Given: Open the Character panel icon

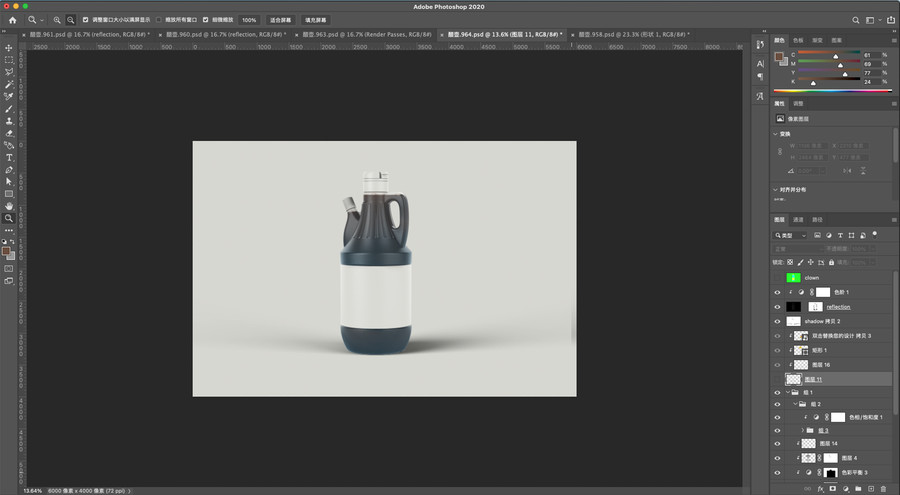Looking at the screenshot, I should pos(760,64).
